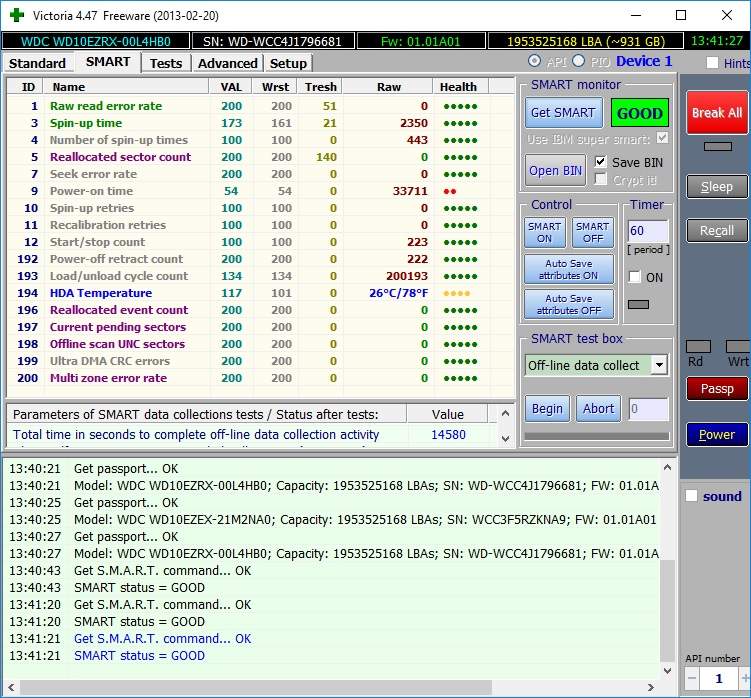Open the Off-line data collect dropdown
This screenshot has width=751, height=698.
pyautogui.click(x=660, y=365)
